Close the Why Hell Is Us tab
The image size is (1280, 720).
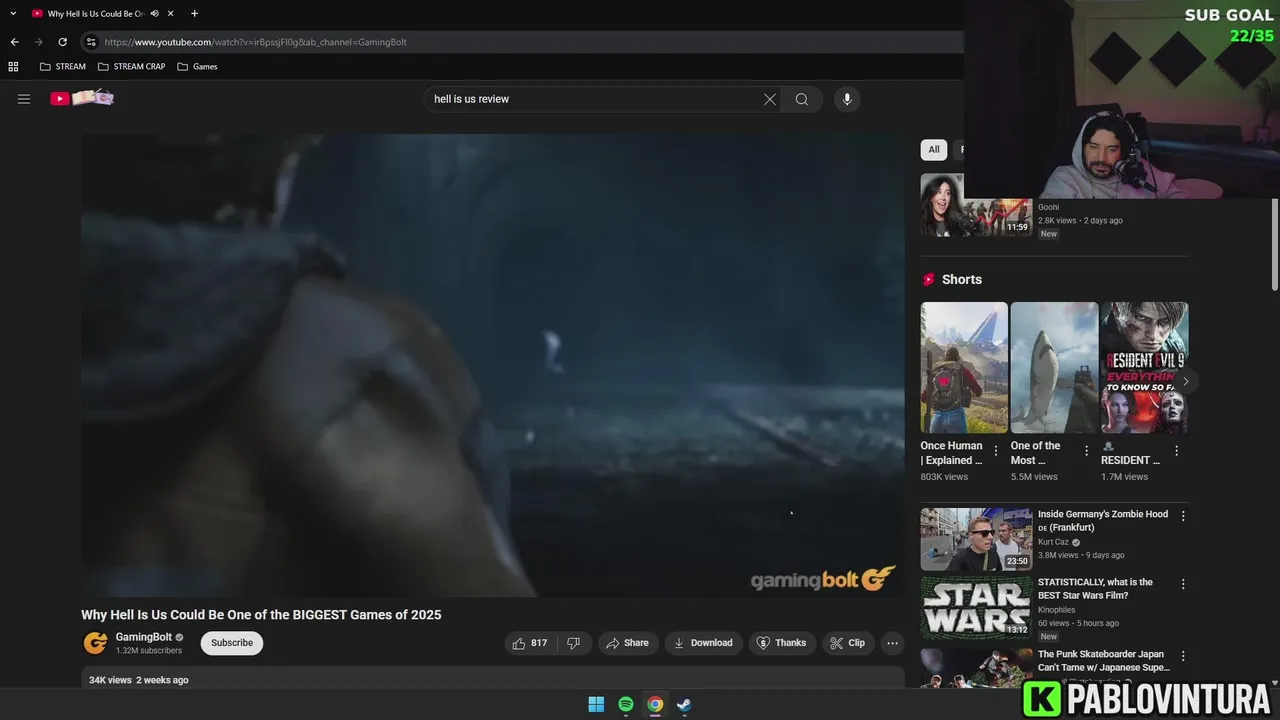pyautogui.click(x=171, y=14)
